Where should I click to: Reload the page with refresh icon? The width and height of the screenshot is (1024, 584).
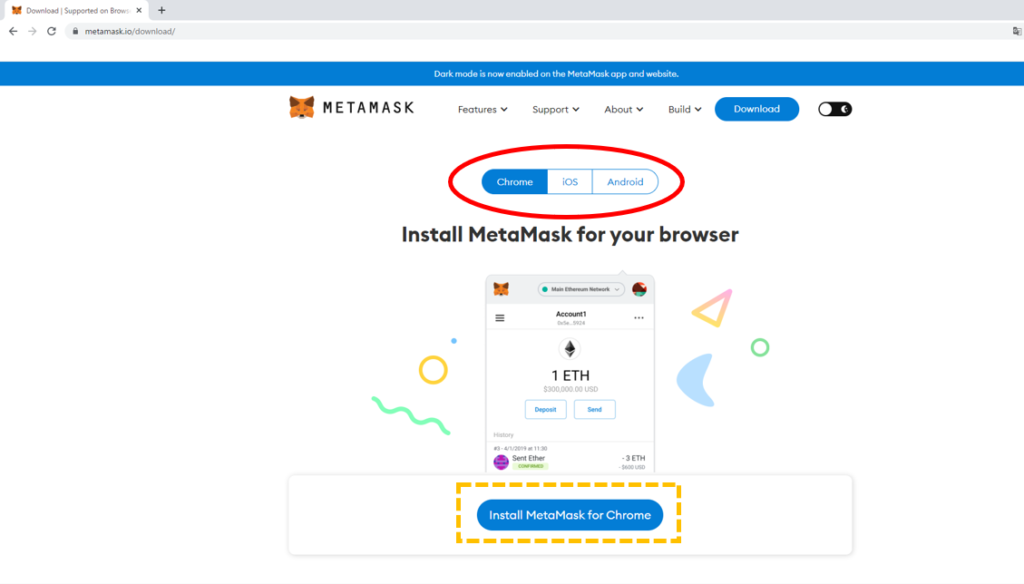pyautogui.click(x=51, y=31)
